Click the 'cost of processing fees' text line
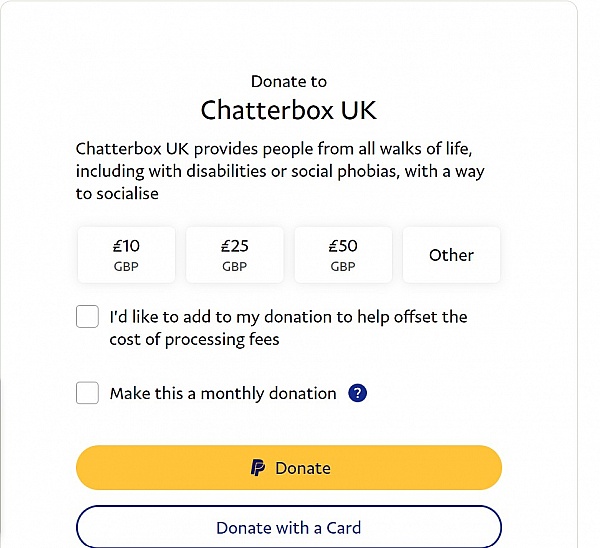Image resolution: width=600 pixels, height=548 pixels. (194, 340)
